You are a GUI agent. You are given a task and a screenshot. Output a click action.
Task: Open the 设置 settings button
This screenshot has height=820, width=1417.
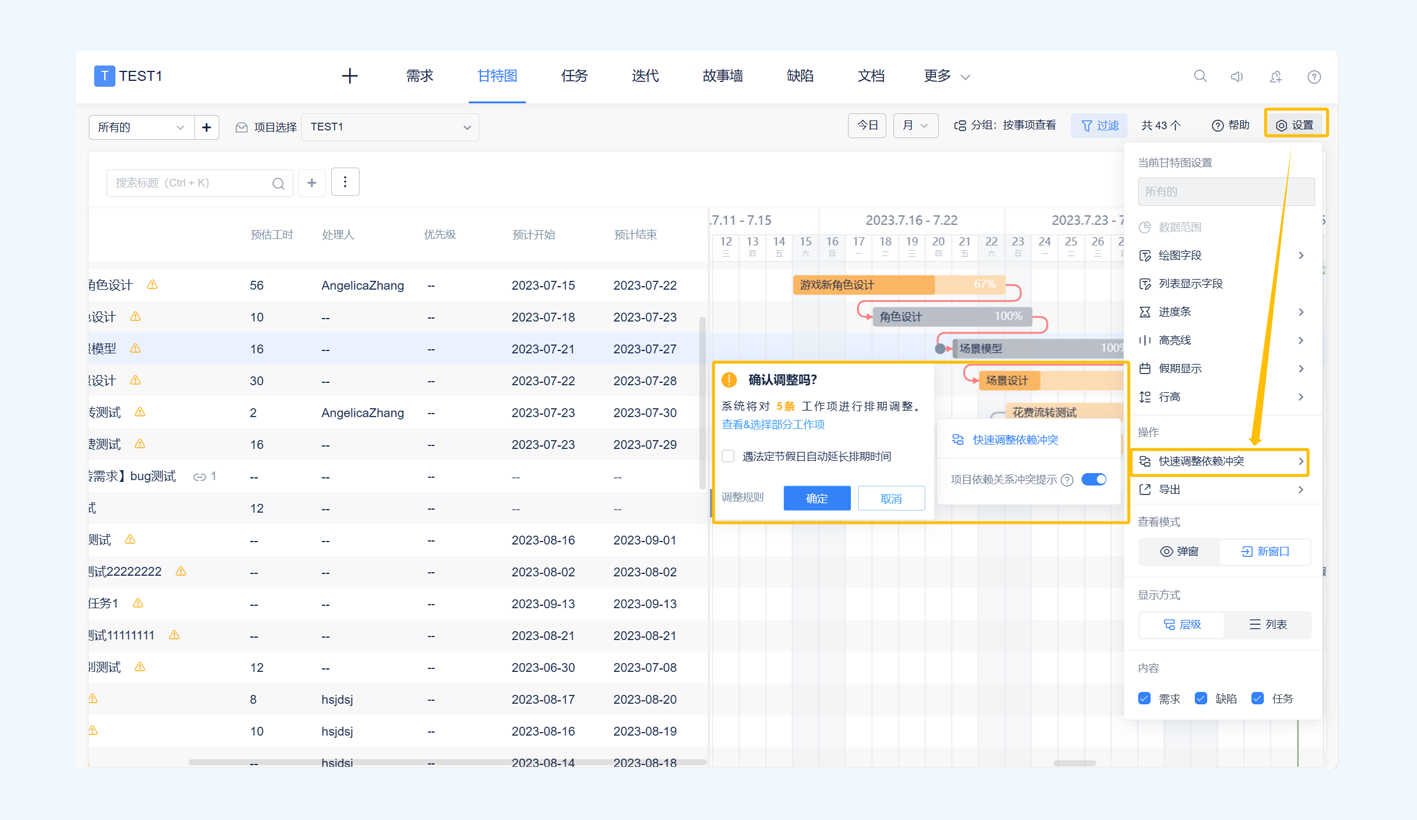[1295, 126]
